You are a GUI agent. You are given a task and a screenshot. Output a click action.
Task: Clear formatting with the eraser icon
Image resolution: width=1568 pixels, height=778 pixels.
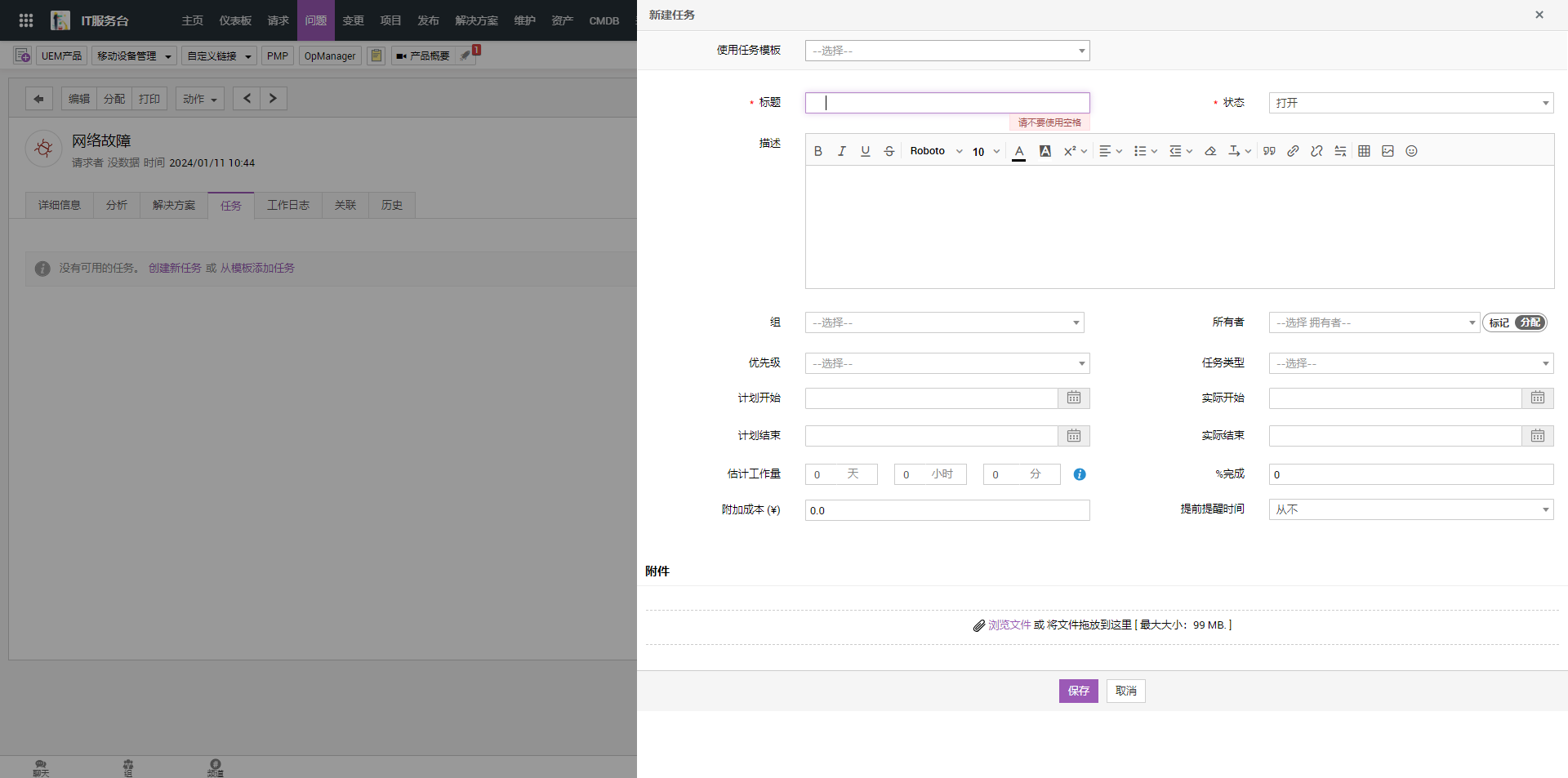tap(1210, 151)
